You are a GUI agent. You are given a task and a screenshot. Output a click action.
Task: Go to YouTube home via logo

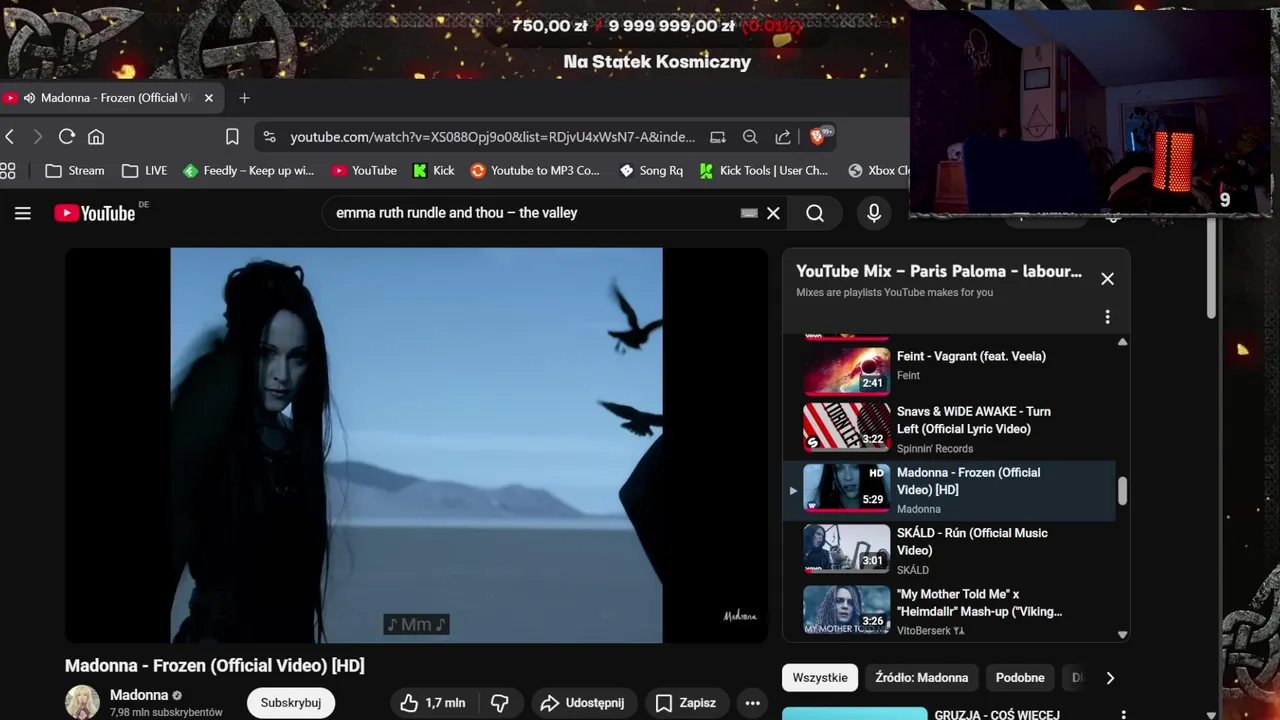(x=95, y=213)
